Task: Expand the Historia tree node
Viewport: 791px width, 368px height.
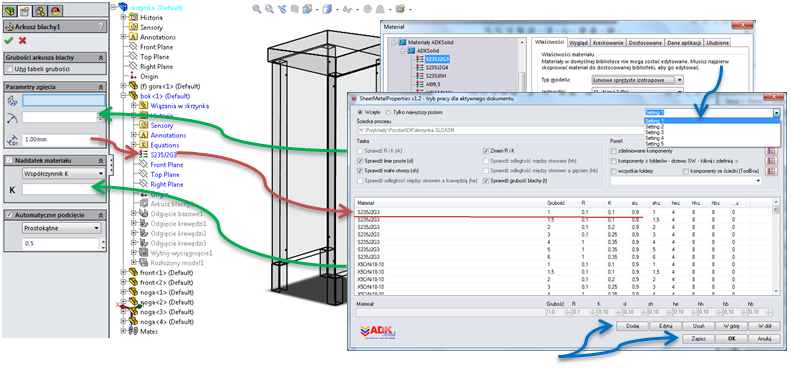Action: point(123,17)
